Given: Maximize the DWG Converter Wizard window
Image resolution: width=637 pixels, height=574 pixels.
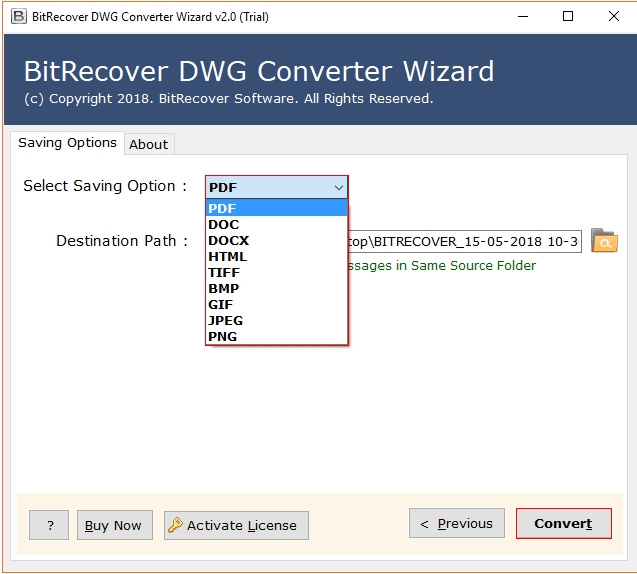Looking at the screenshot, I should click(x=568, y=17).
